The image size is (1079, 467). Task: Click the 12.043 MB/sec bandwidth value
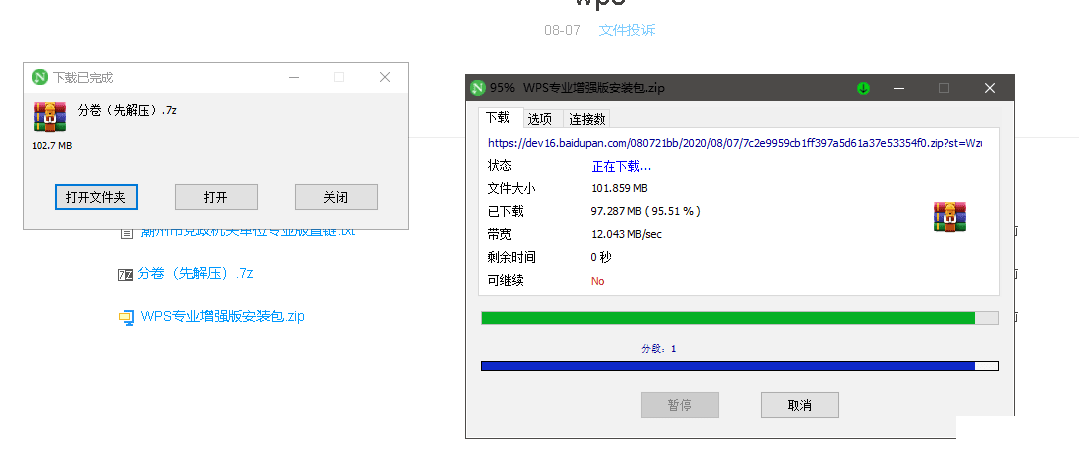point(626,235)
